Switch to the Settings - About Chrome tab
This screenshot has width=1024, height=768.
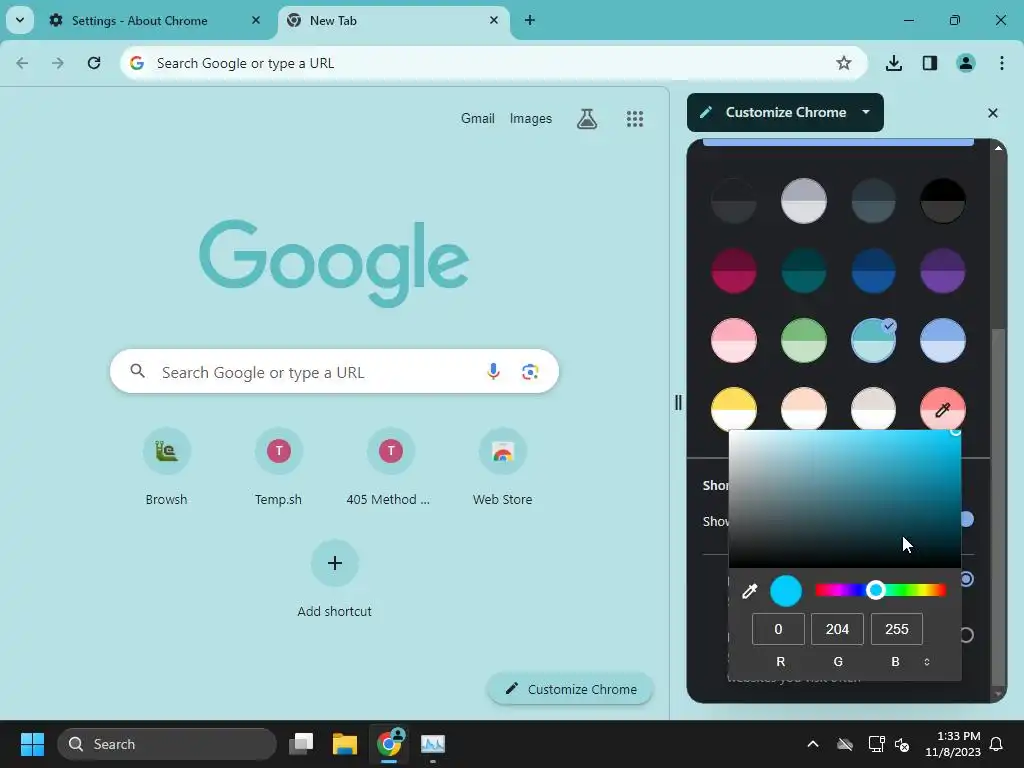(x=139, y=20)
